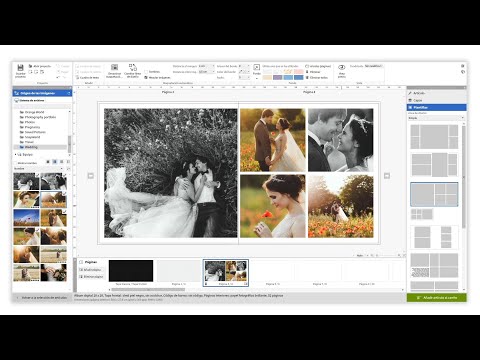
Task: Pick the beige background swatch
Action: coord(267,77)
